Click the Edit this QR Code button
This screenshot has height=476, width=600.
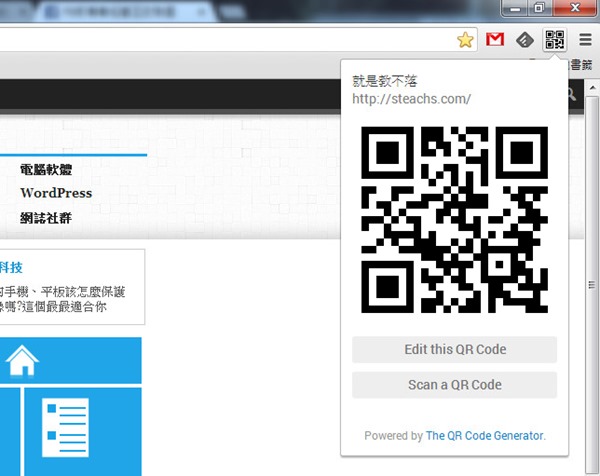pos(455,349)
